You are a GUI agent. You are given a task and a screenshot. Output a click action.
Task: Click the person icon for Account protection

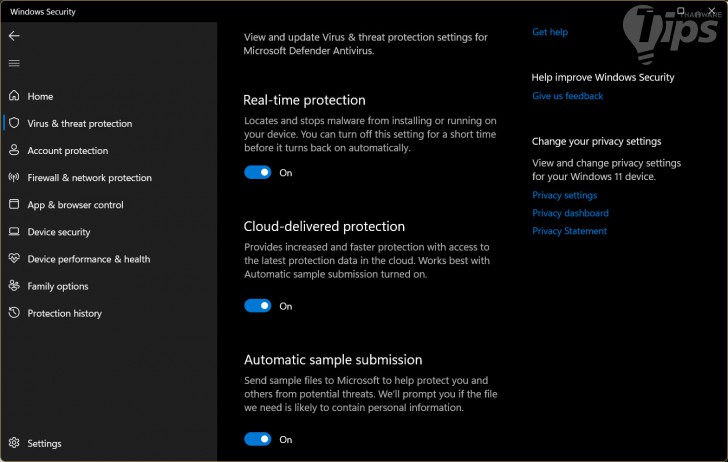click(14, 150)
